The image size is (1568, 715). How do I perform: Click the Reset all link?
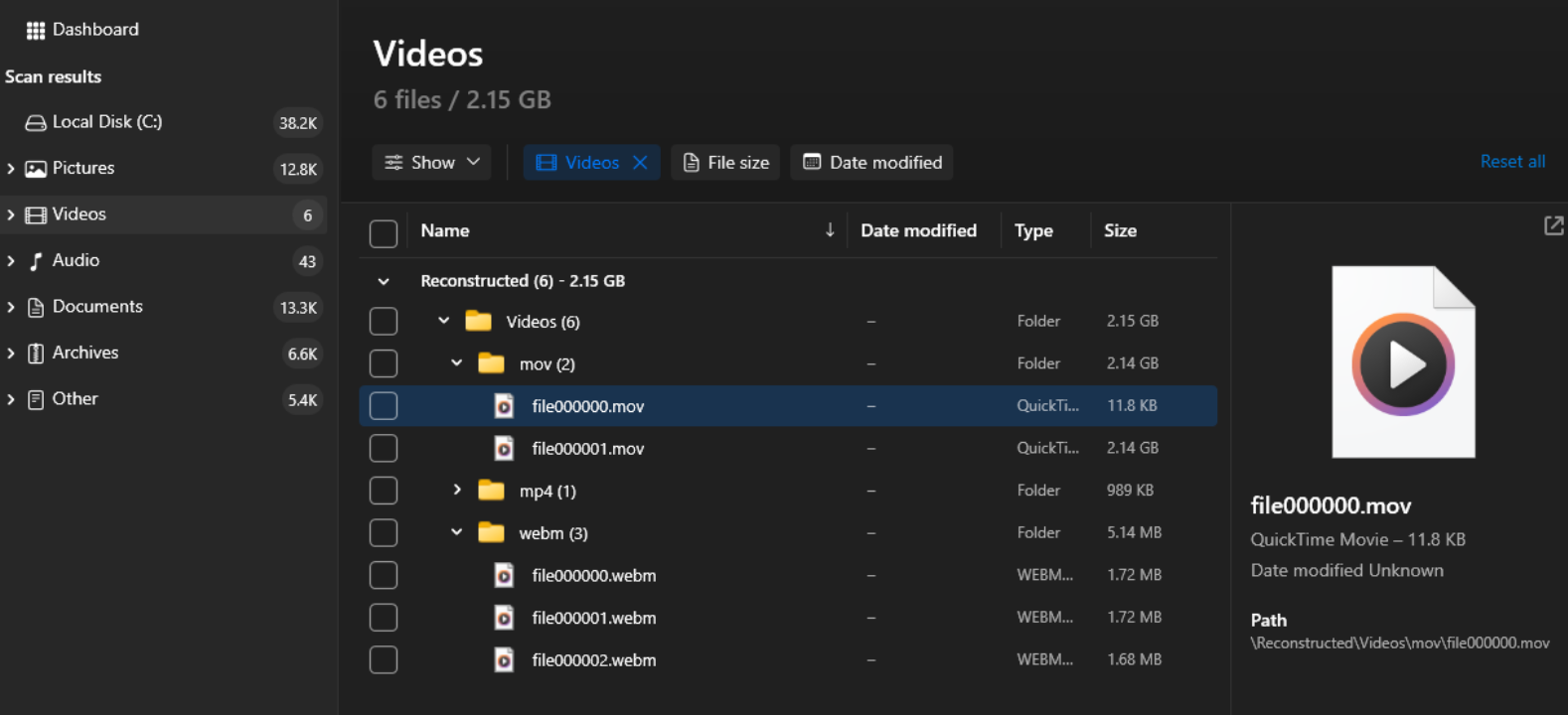tap(1512, 162)
